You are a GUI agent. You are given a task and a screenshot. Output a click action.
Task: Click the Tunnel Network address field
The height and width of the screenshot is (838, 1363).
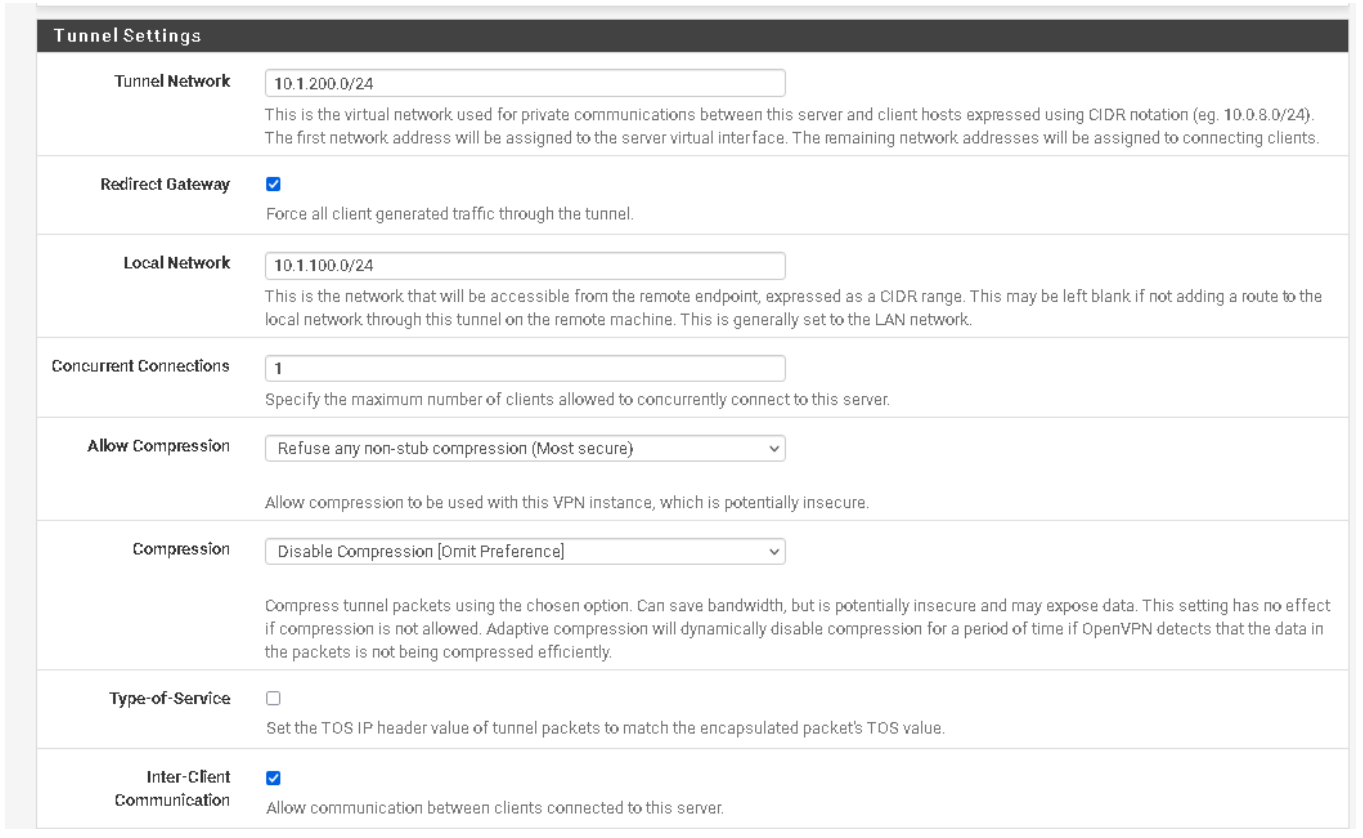[x=524, y=83]
